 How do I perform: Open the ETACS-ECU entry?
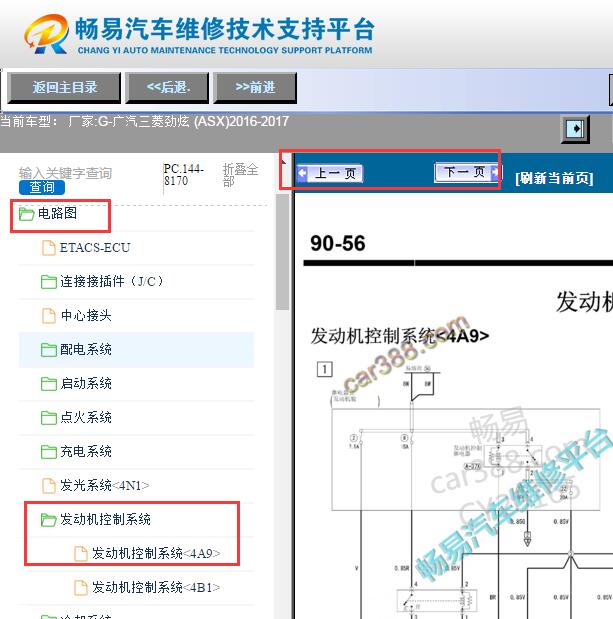[x=95, y=248]
